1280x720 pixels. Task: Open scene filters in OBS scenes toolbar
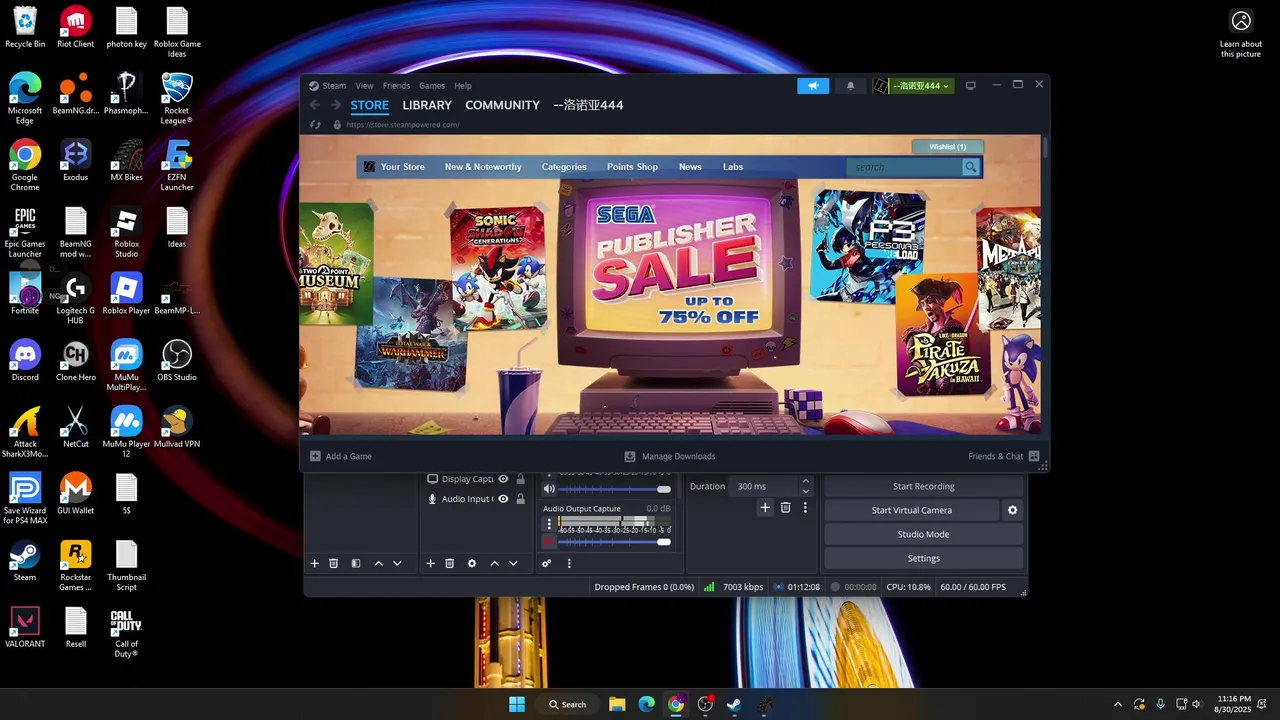click(356, 564)
